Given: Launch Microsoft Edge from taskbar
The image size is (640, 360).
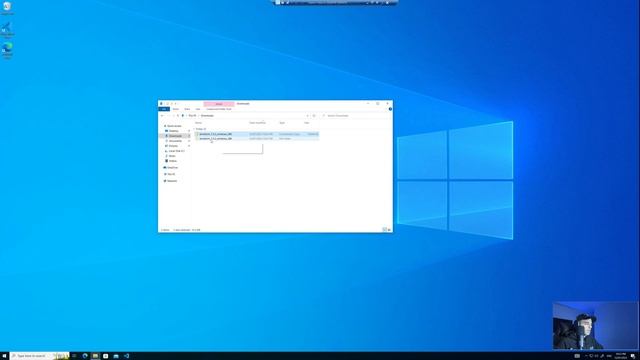Looking at the screenshot, I should (85, 356).
